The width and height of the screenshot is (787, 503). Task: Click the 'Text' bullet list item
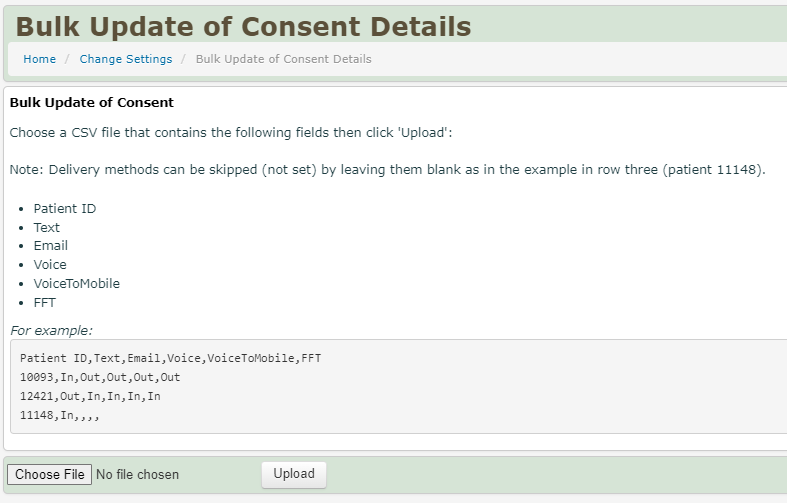(46, 228)
